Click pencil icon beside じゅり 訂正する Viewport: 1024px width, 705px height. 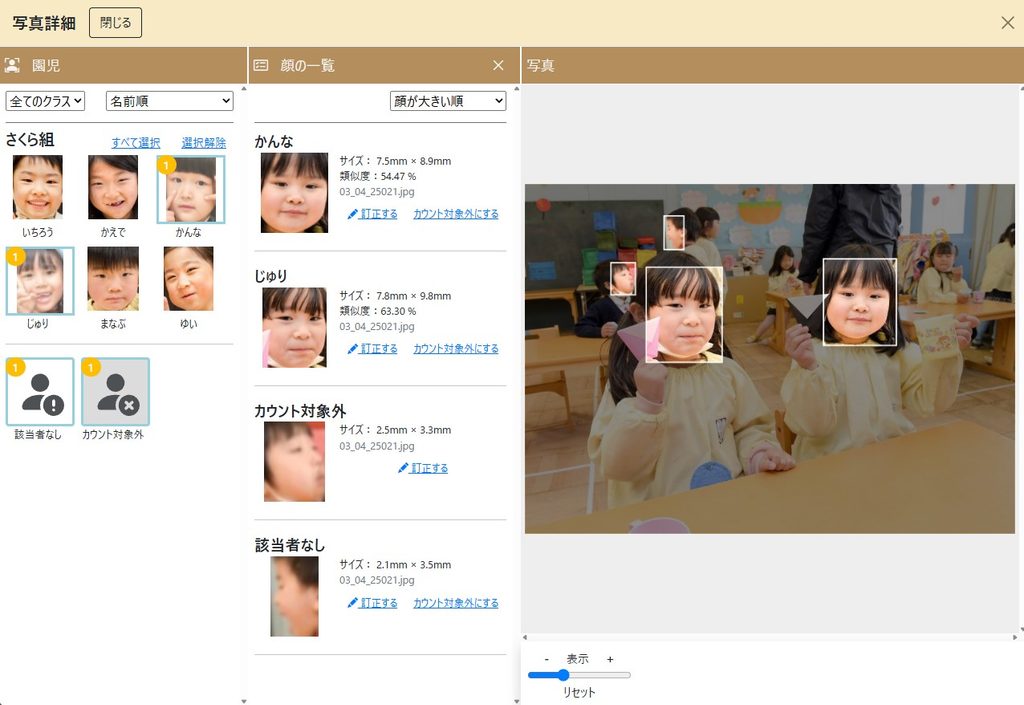[353, 349]
